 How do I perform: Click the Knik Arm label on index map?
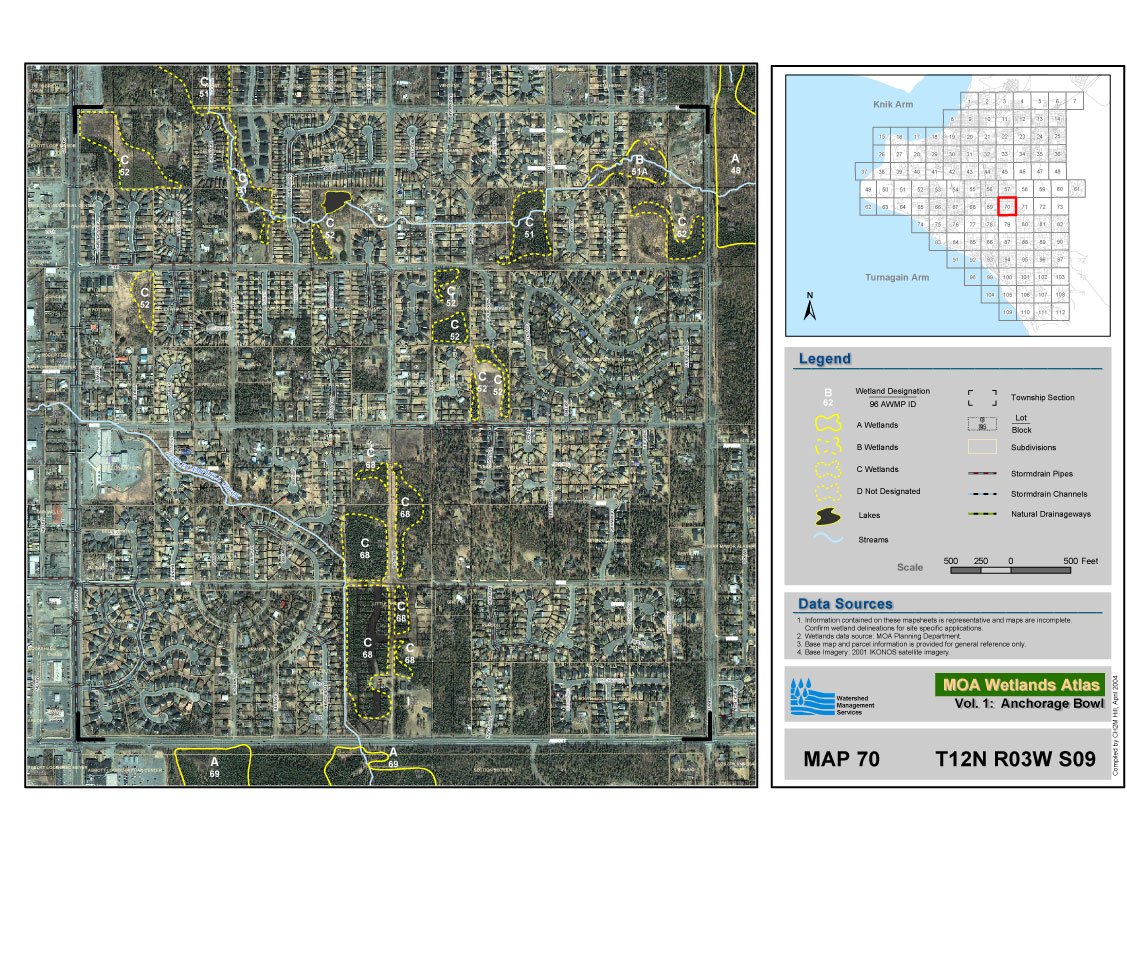point(888,104)
